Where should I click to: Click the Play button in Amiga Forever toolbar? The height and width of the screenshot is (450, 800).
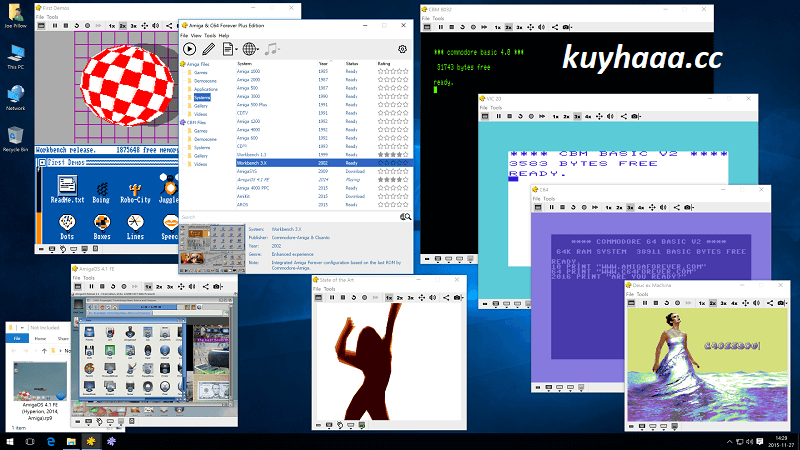[189, 49]
